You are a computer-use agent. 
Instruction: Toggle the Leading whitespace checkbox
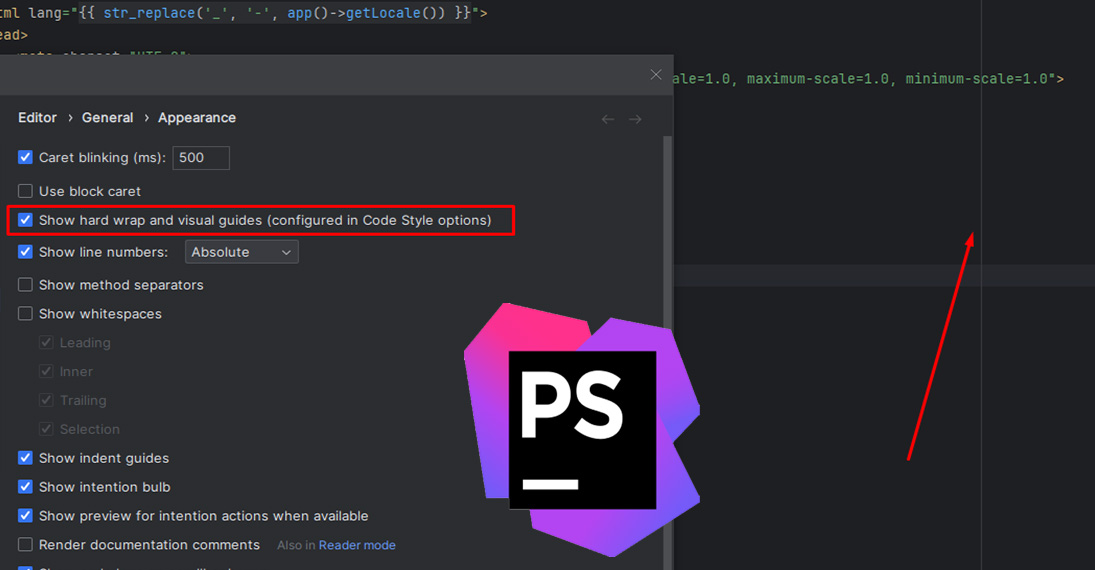click(46, 342)
